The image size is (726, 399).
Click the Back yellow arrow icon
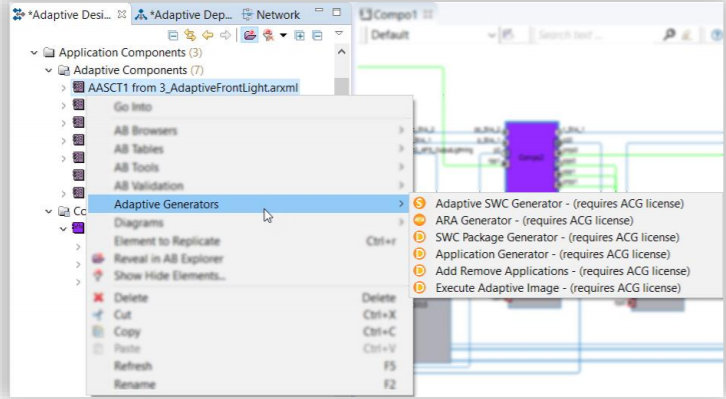pos(207,35)
